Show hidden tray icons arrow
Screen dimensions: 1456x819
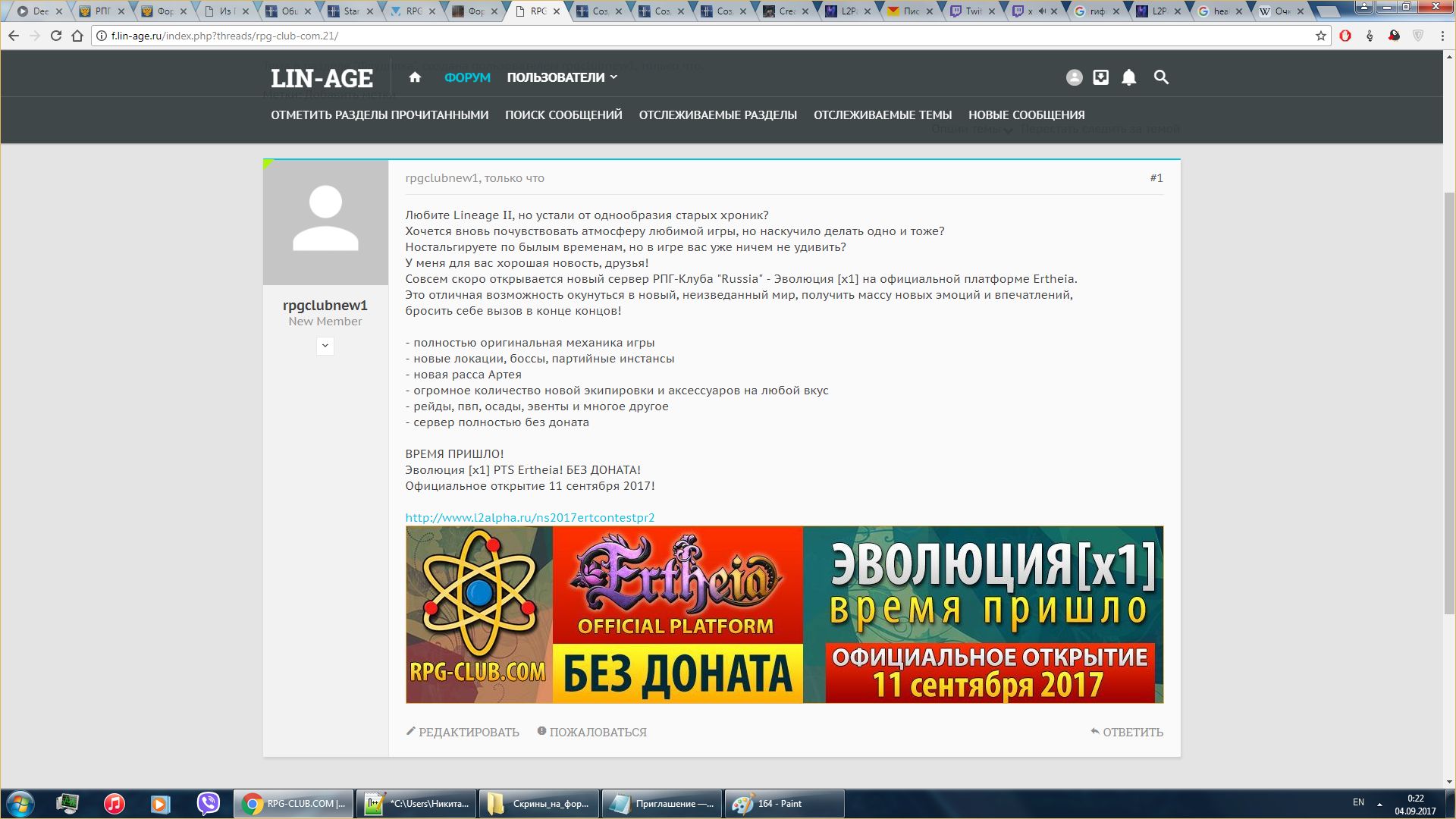point(1379,804)
